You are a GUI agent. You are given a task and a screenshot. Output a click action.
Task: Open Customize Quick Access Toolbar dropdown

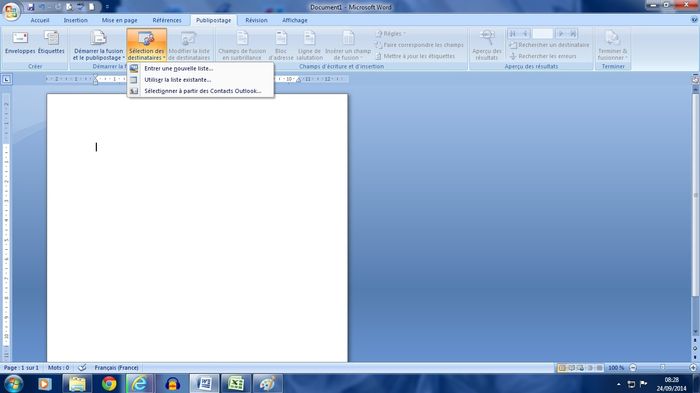(107, 7)
